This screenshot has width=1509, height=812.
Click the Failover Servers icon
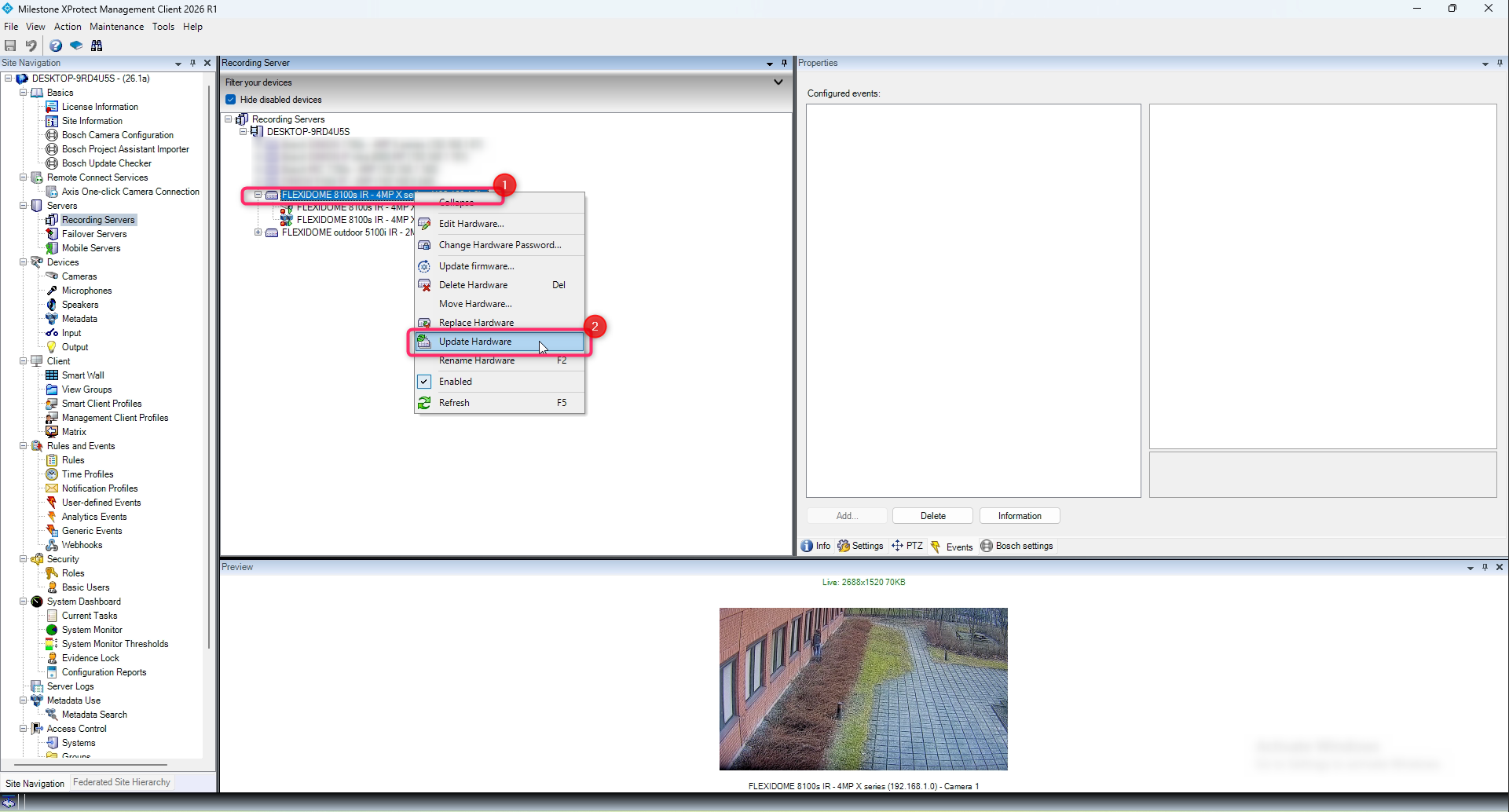[52, 234]
